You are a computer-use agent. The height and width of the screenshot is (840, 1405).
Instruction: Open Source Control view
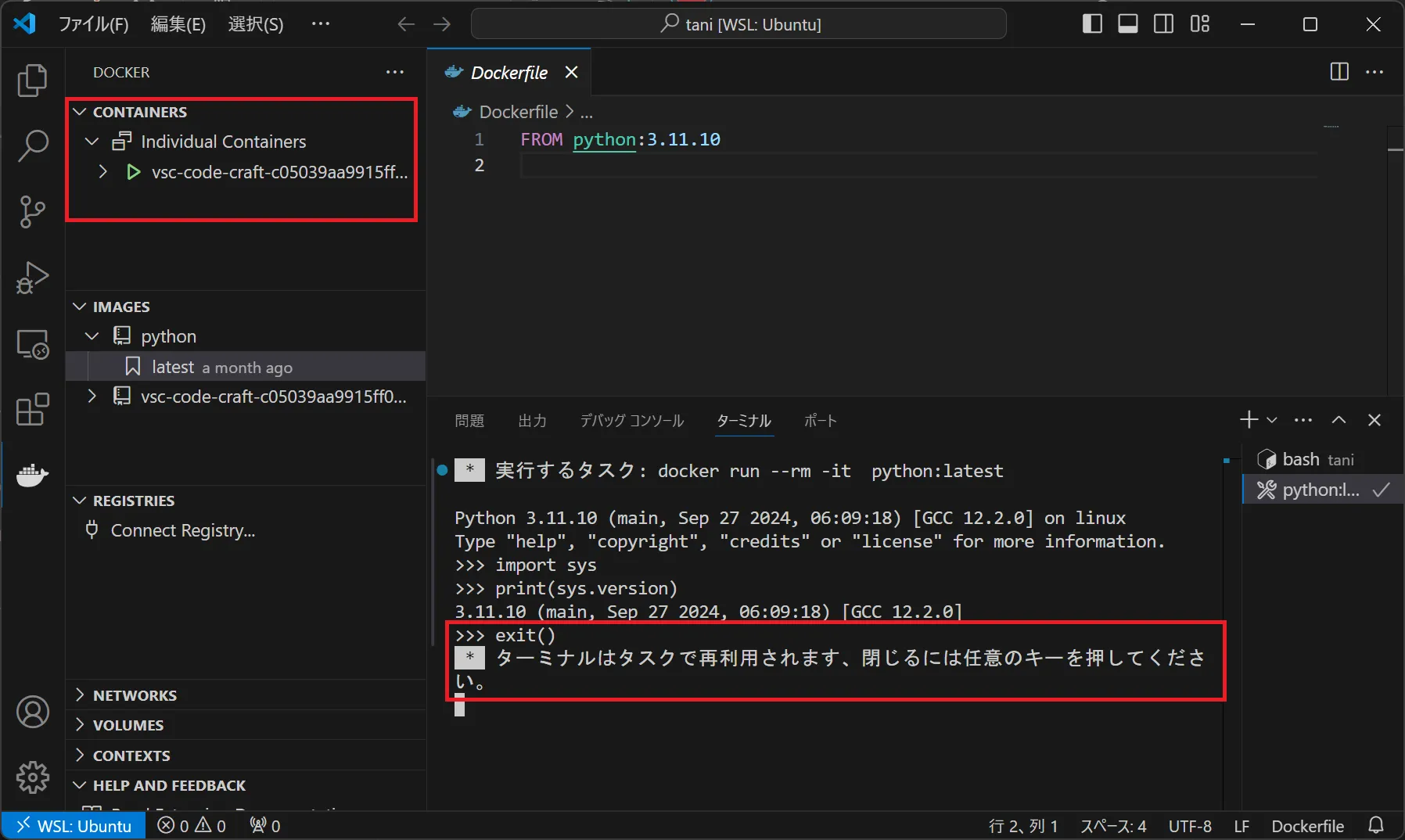32,211
